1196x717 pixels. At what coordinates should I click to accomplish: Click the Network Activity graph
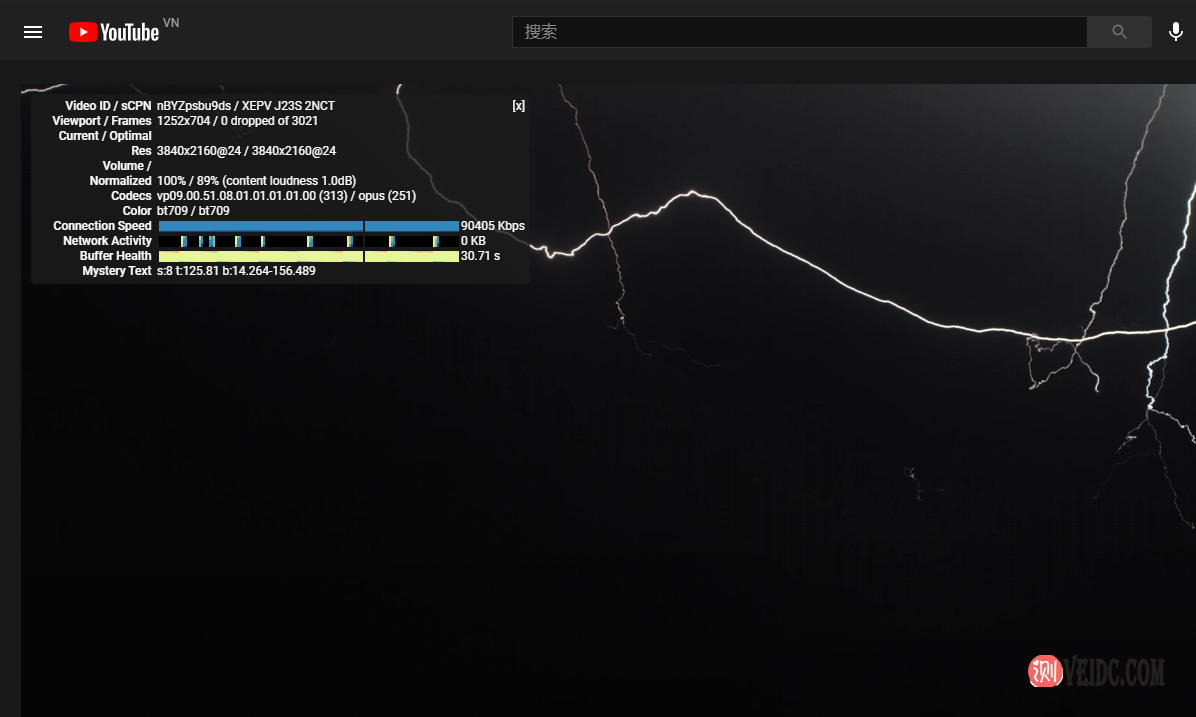(308, 241)
